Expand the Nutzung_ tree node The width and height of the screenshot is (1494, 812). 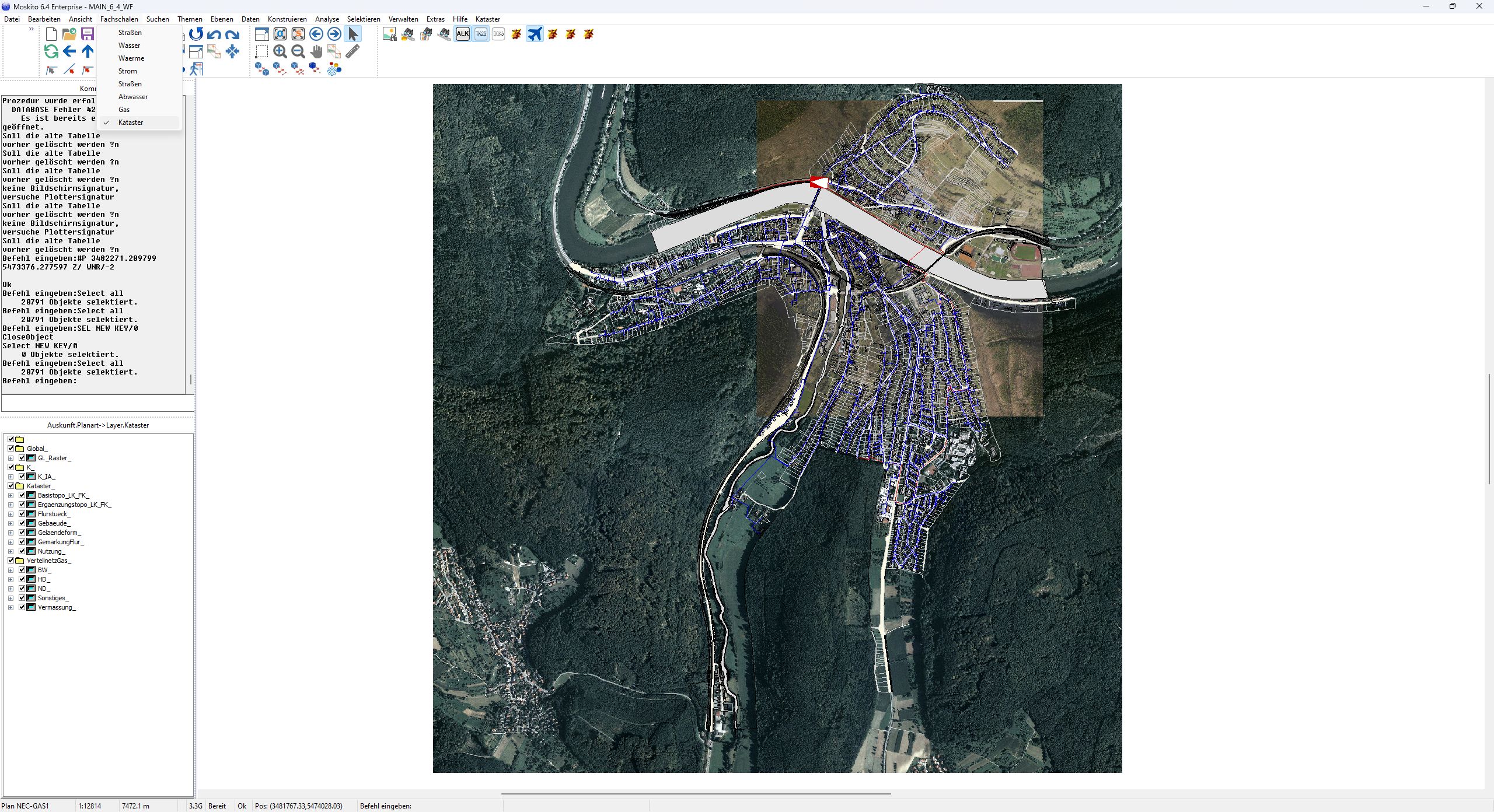(11, 551)
